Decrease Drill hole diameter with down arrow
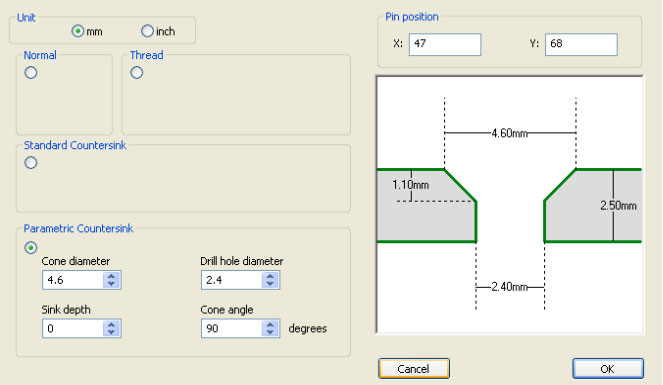 coord(270,284)
